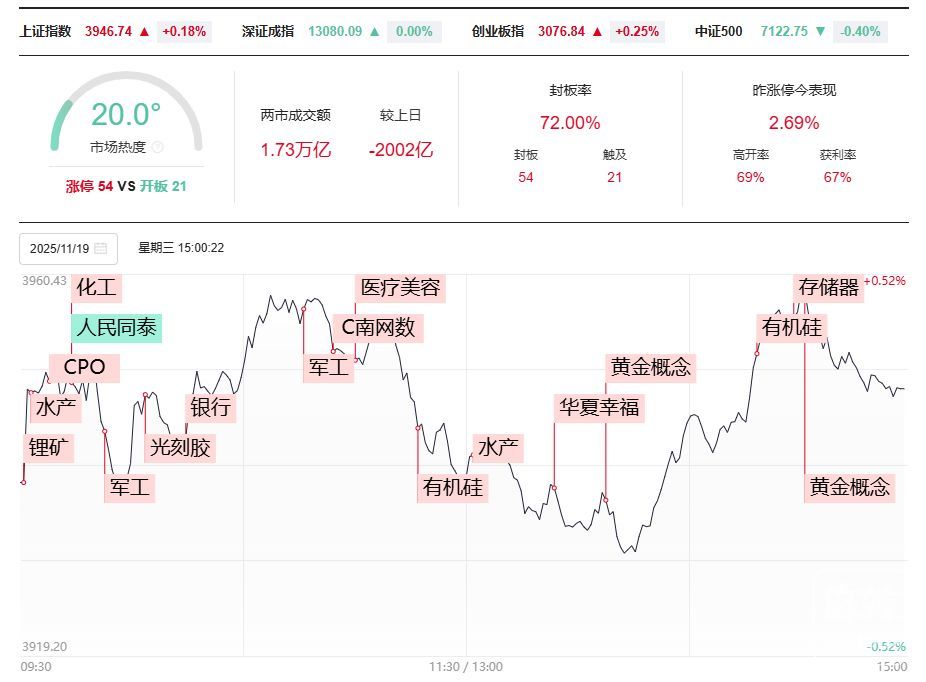Viewport: 926px width, 682px height.
Task: Click the 存储器 marker on chart
Action: click(829, 288)
